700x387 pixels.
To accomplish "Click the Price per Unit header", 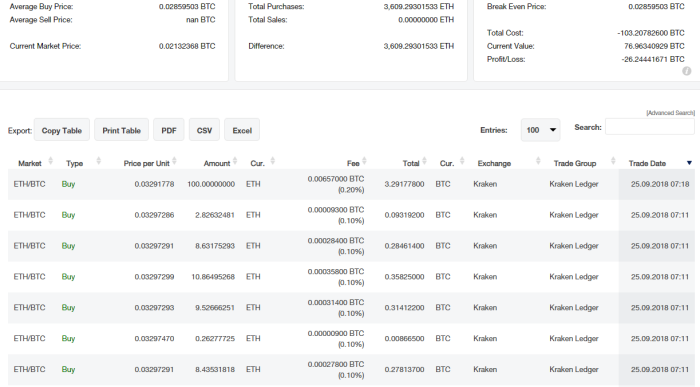I will pyautogui.click(x=146, y=163).
